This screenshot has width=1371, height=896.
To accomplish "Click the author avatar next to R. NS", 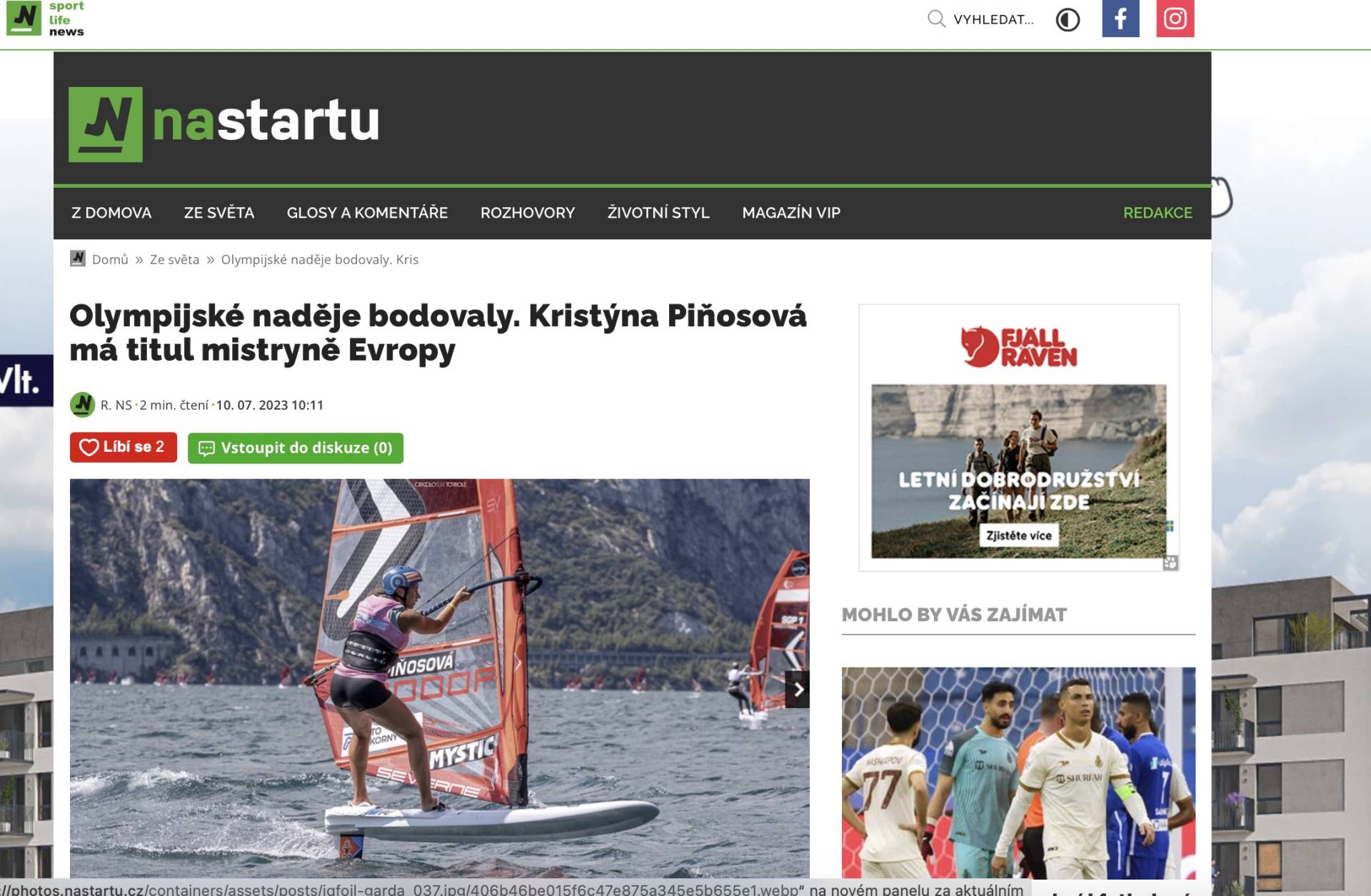I will click(x=83, y=405).
